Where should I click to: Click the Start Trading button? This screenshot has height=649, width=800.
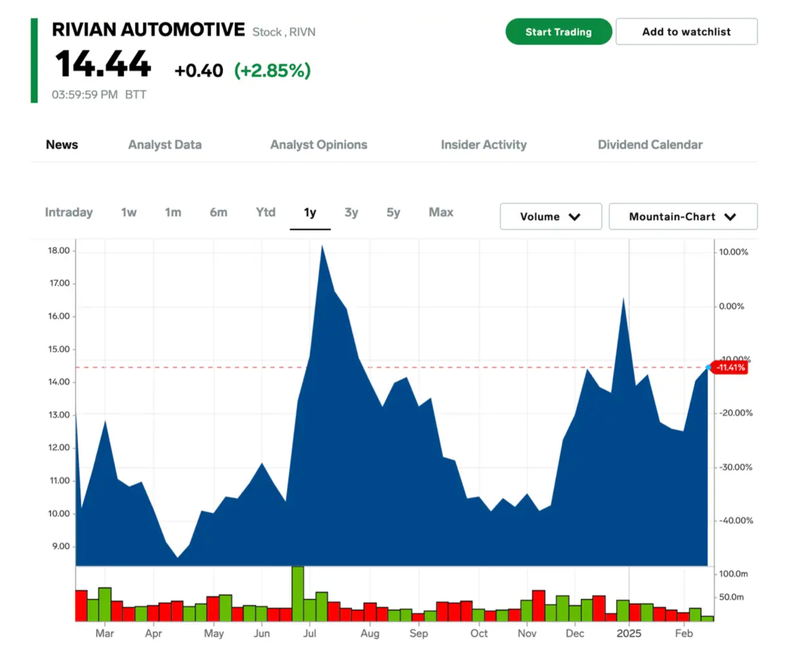click(558, 32)
